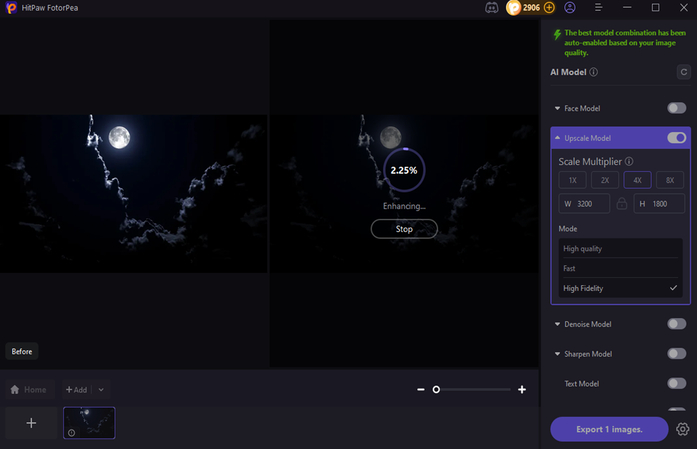Zoom in with the plus icon
This screenshot has height=449, width=697.
(522, 389)
